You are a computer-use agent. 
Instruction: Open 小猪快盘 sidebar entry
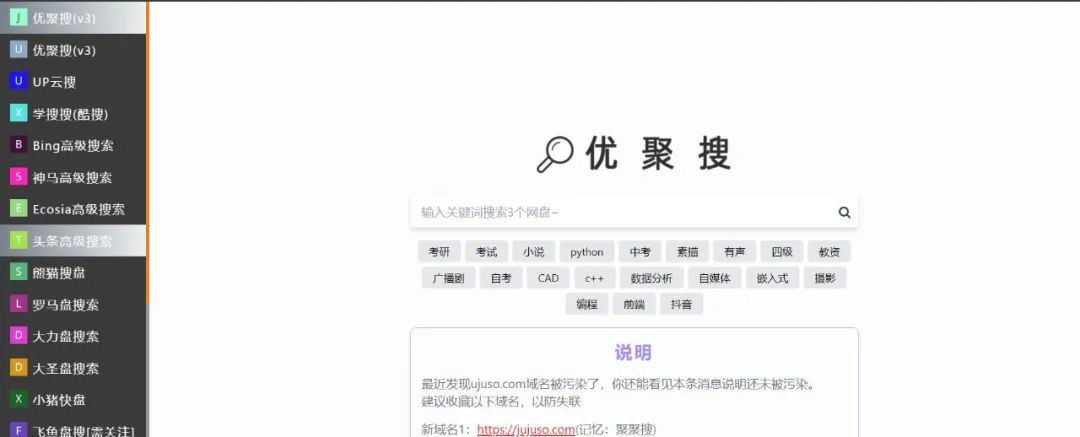(x=59, y=400)
